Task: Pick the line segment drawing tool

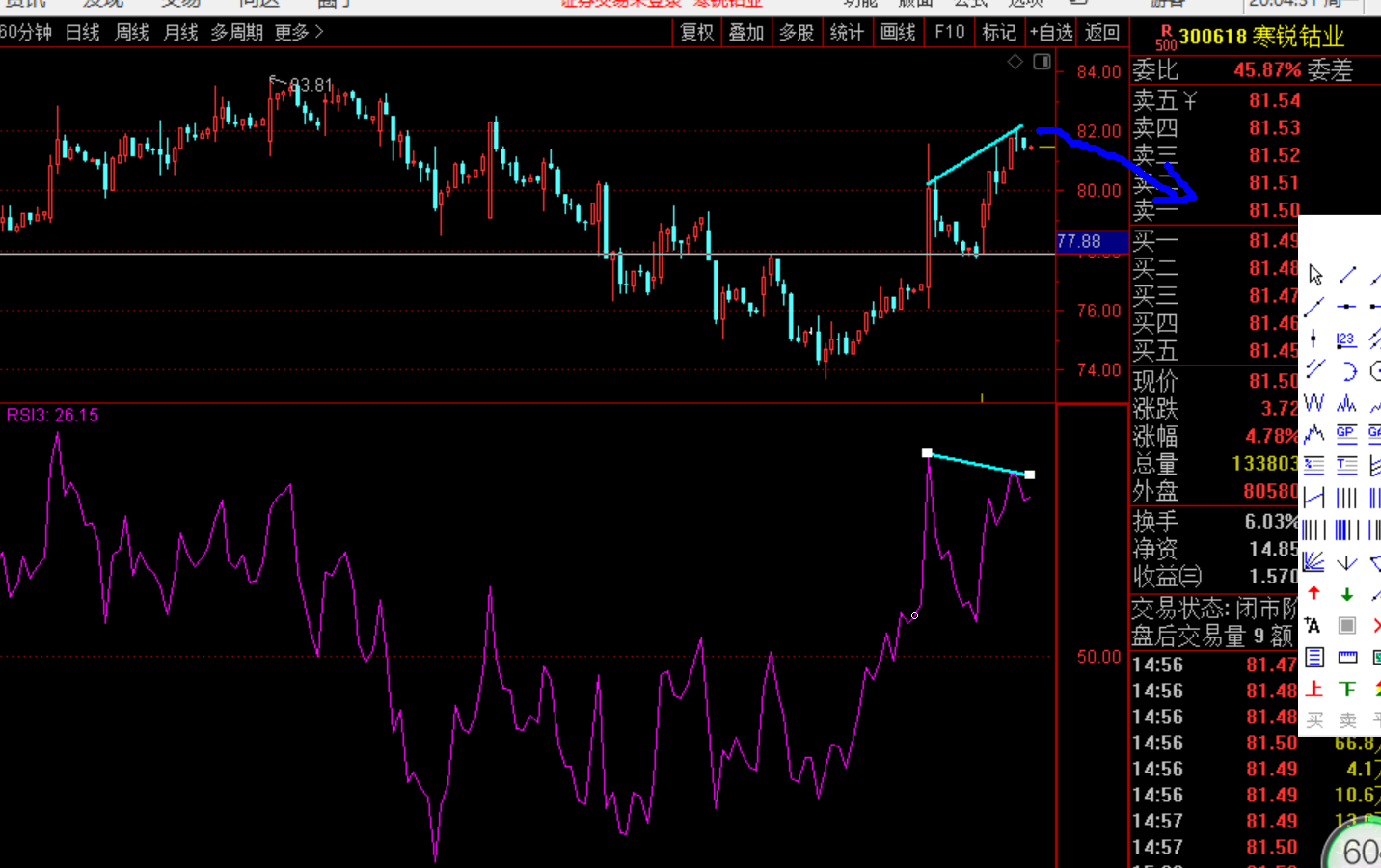Action: (x=1347, y=276)
